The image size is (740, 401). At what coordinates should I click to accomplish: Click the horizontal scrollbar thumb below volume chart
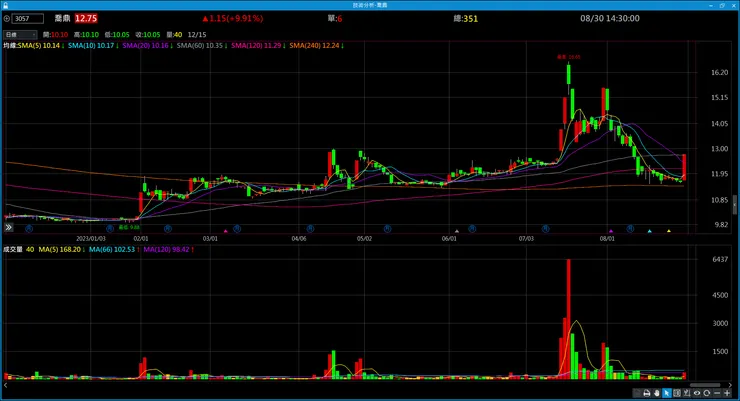(x=705, y=385)
